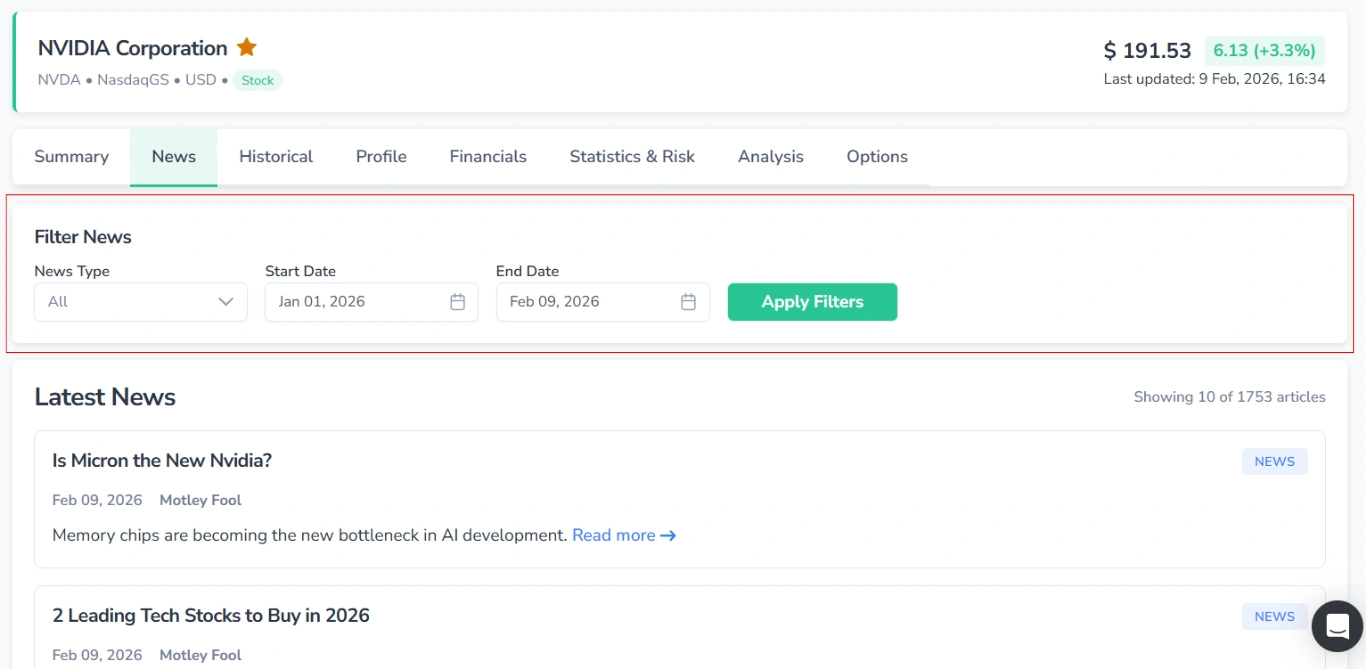Select the Options tab

pyautogui.click(x=877, y=157)
